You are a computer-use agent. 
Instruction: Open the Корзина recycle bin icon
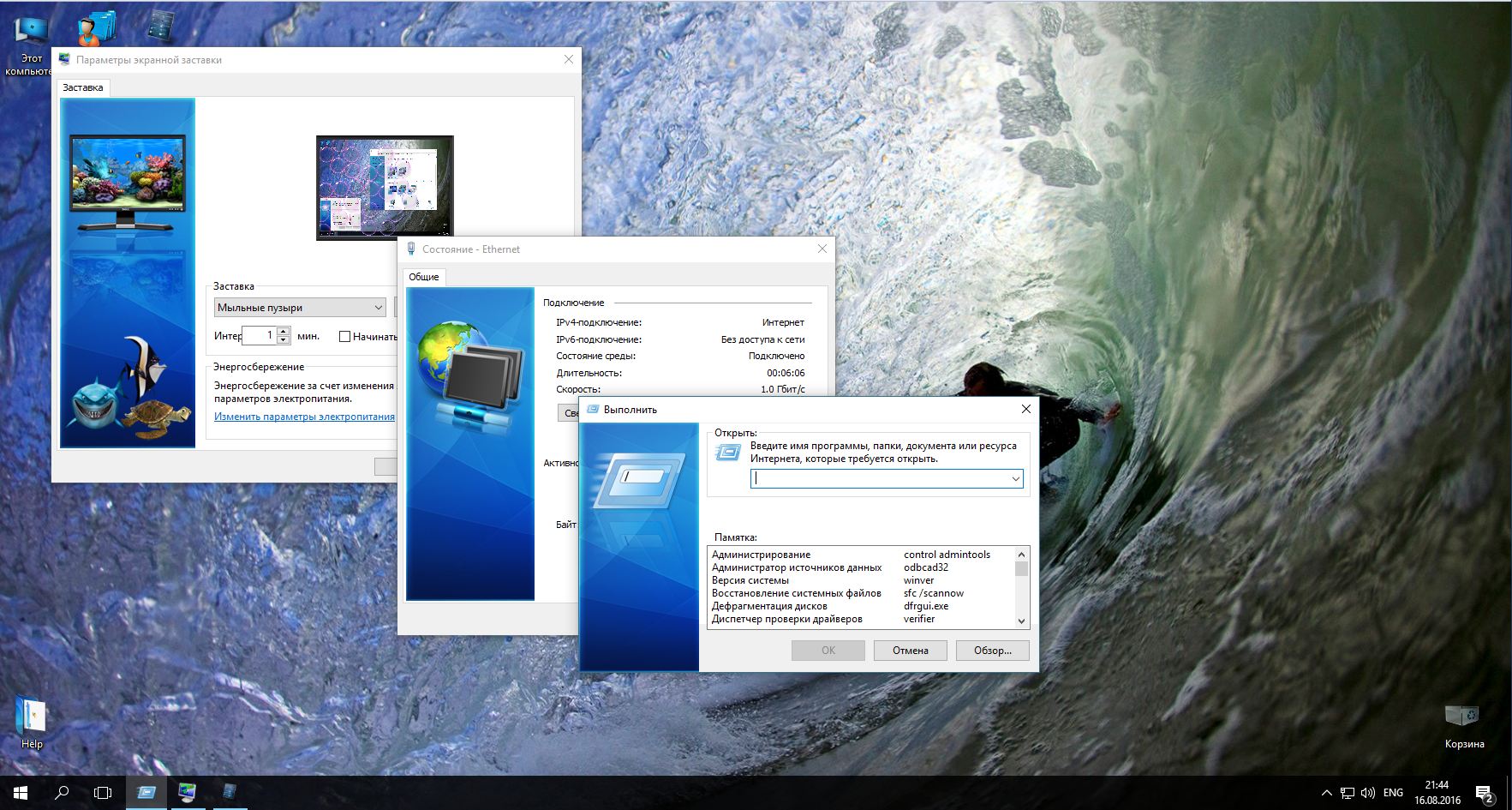point(1463,720)
